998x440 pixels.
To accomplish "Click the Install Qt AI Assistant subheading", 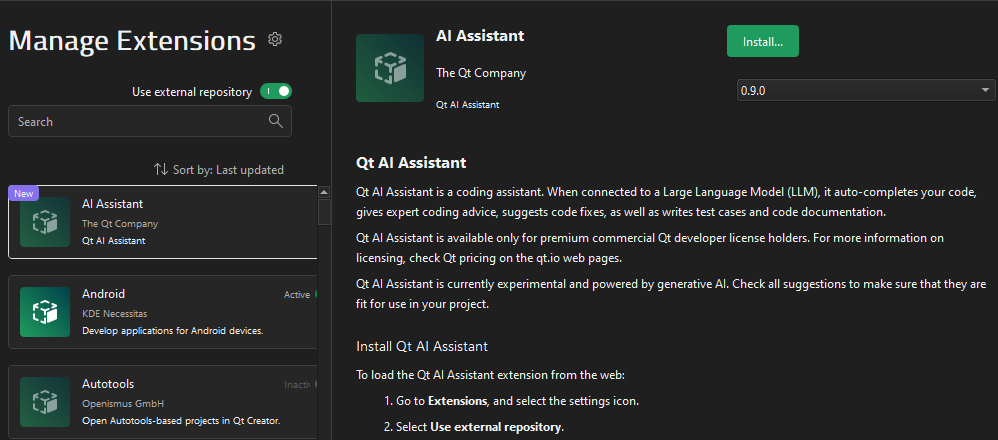I will pos(422,347).
